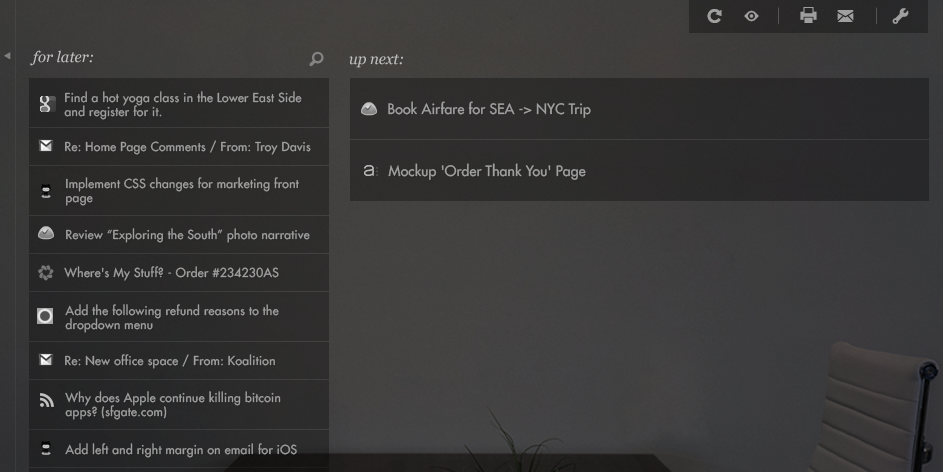Click the 'for later:' list heading
943x472 pixels.
63,57
